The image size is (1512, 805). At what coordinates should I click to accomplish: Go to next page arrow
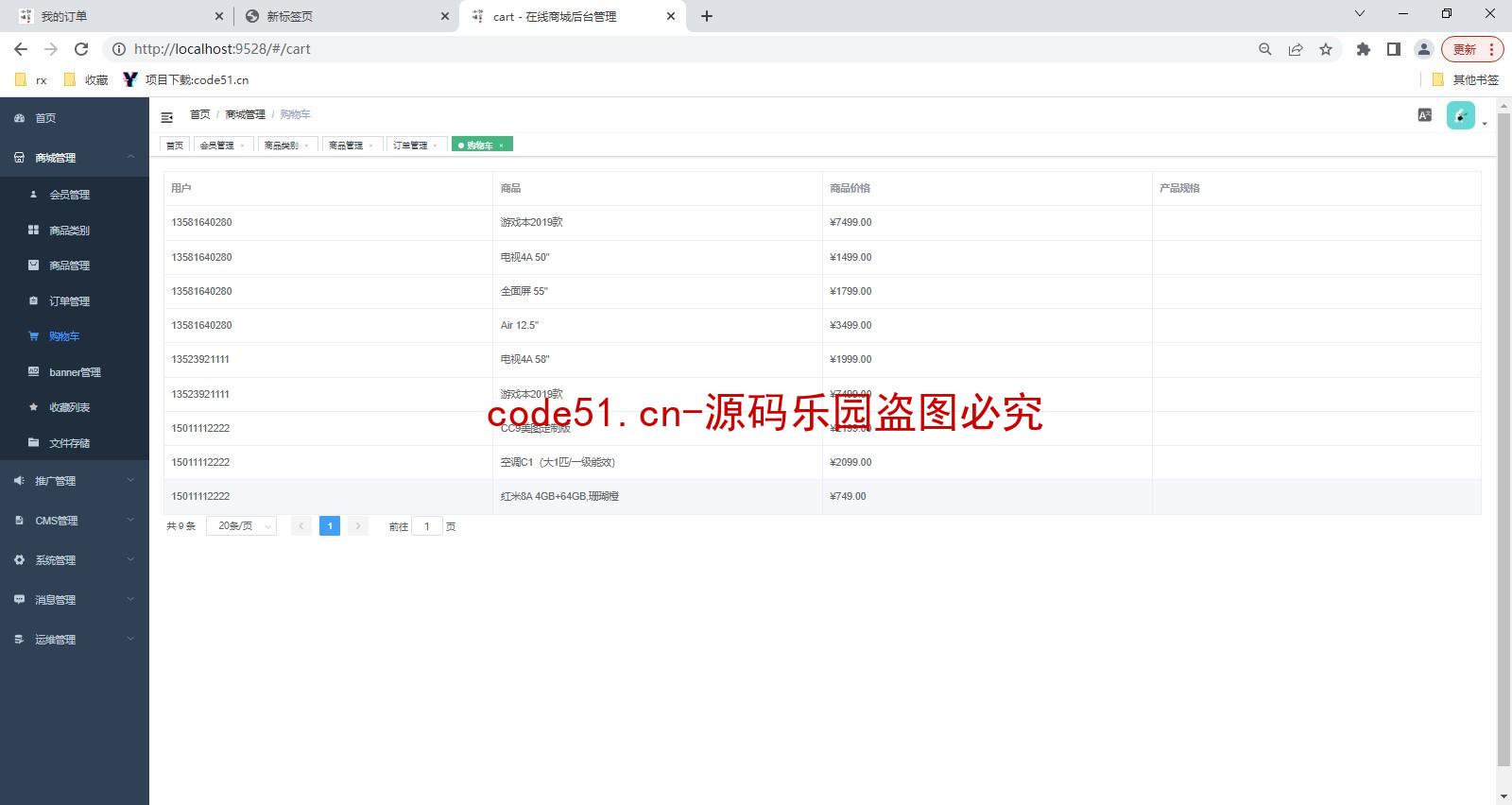(x=358, y=526)
